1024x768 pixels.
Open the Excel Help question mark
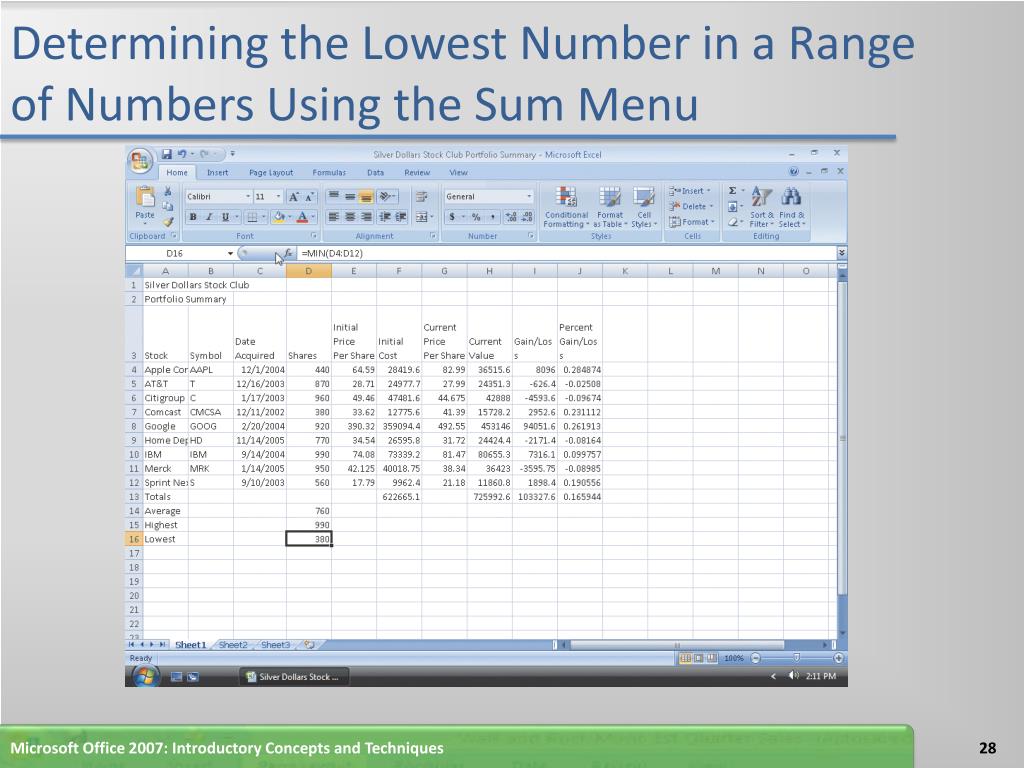(793, 172)
